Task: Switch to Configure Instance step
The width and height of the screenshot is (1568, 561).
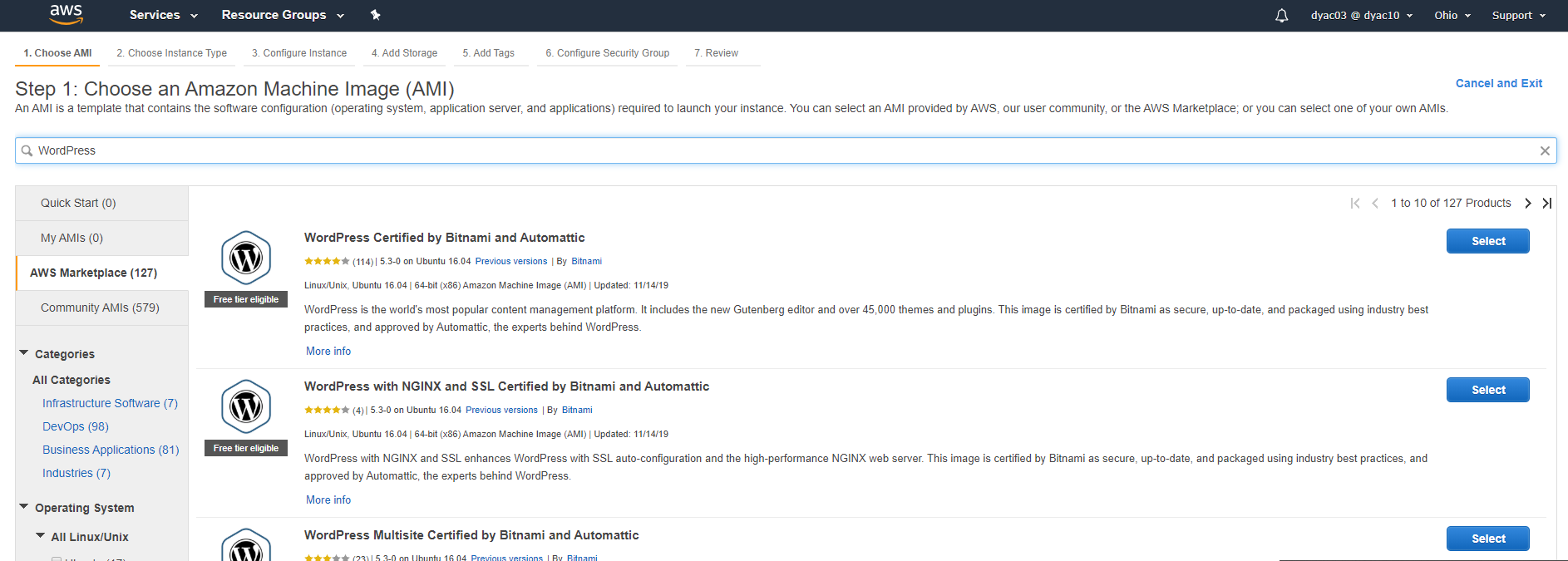Action: [299, 53]
